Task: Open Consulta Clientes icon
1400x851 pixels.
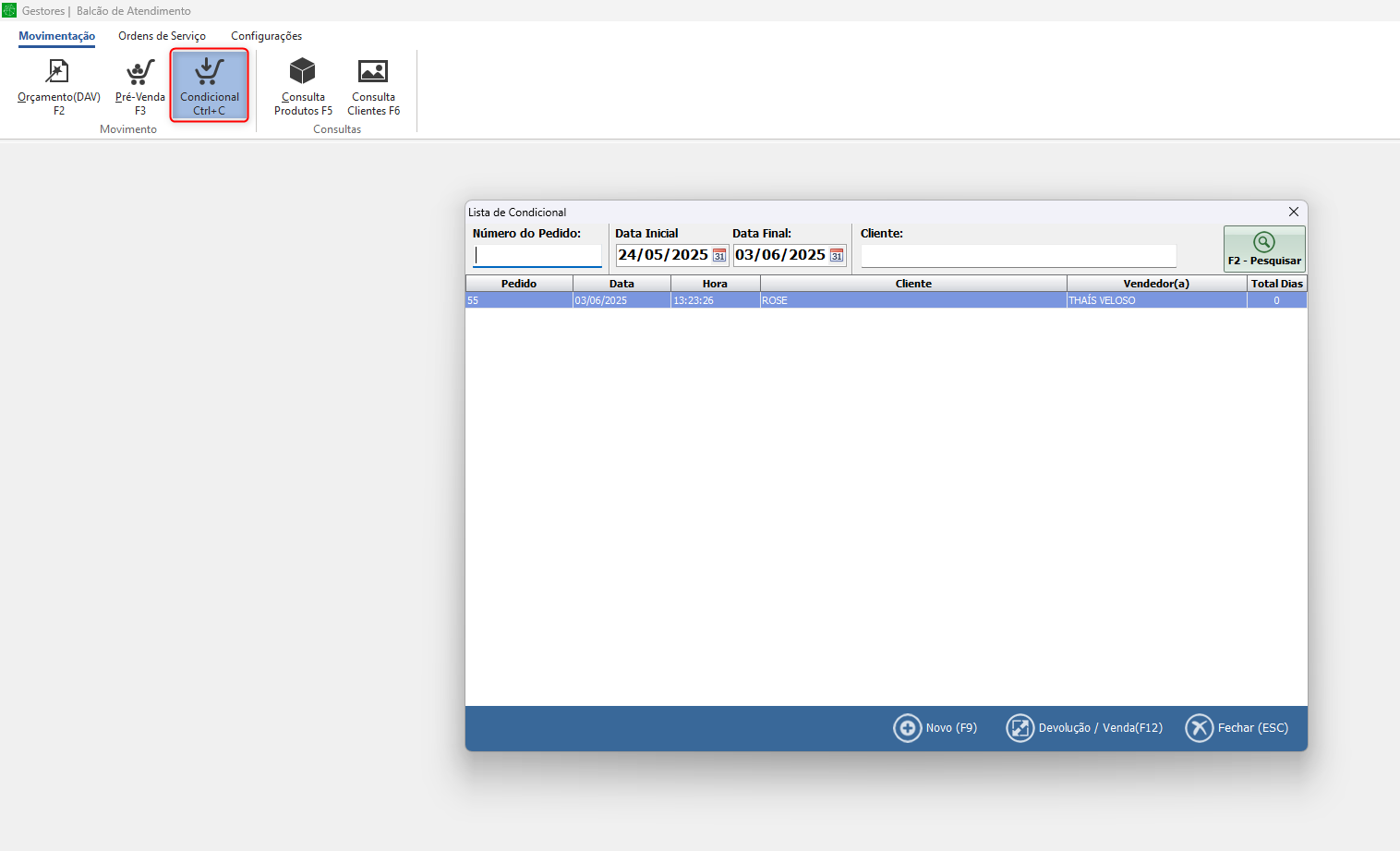Action: (373, 72)
